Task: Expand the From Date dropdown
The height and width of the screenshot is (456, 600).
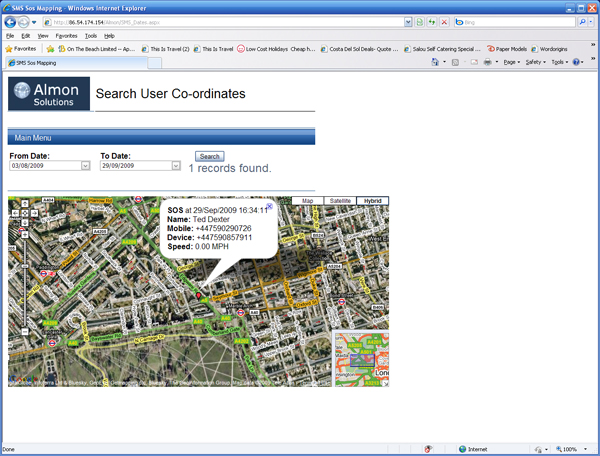Action: [85, 166]
